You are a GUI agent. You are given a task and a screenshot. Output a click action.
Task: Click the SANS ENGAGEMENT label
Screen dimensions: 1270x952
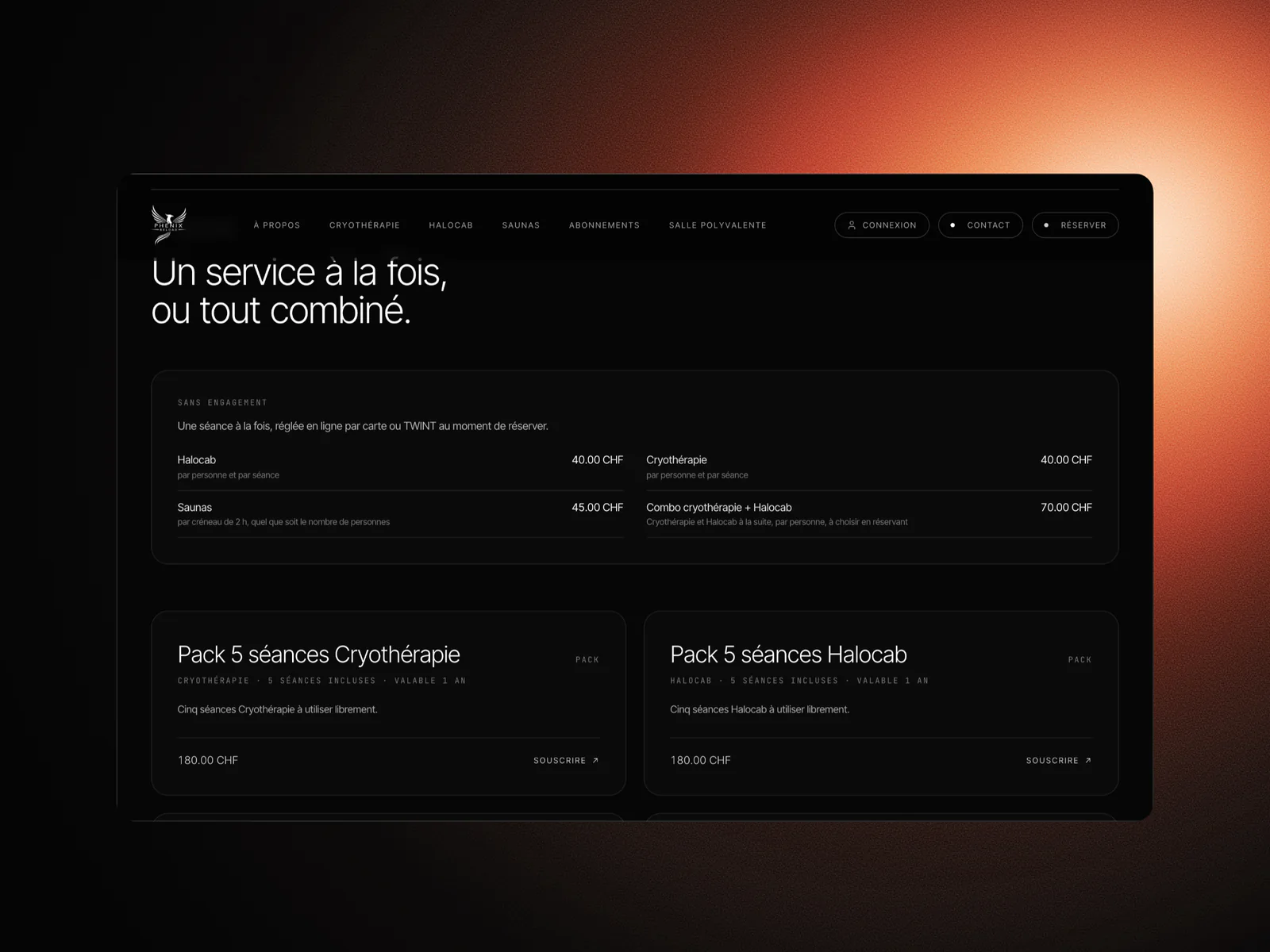(x=222, y=402)
